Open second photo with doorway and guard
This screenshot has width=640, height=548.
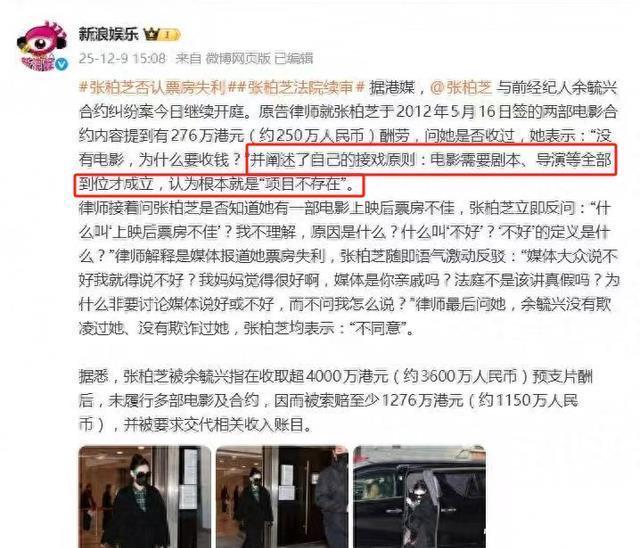coord(282,497)
